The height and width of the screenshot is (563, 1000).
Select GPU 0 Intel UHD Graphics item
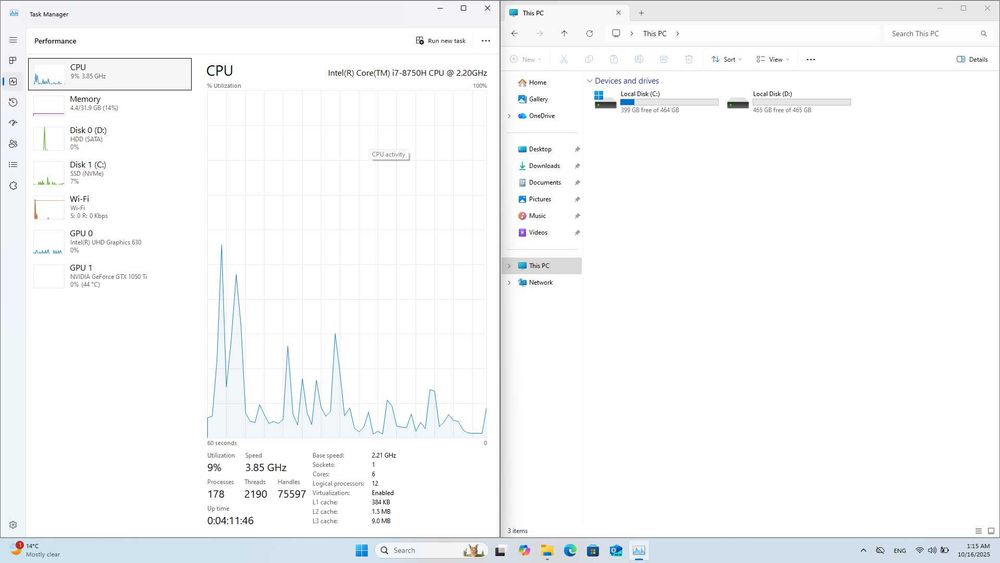pyautogui.click(x=110, y=242)
